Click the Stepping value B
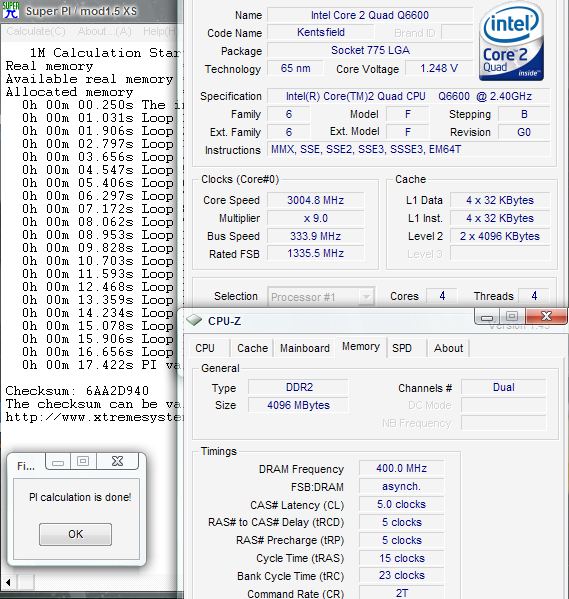This screenshot has width=569, height=599. tap(524, 114)
